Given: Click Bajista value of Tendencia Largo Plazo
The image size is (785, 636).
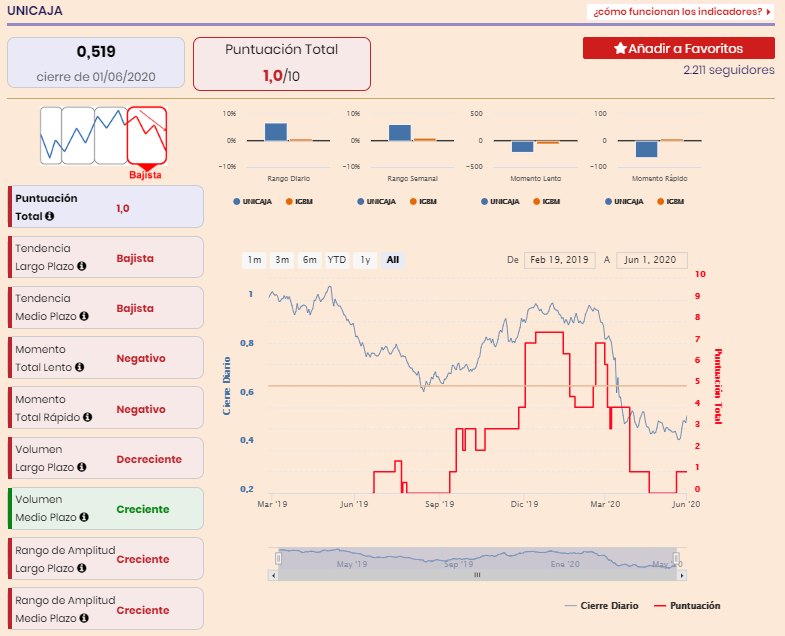Looking at the screenshot, I should click(135, 258).
